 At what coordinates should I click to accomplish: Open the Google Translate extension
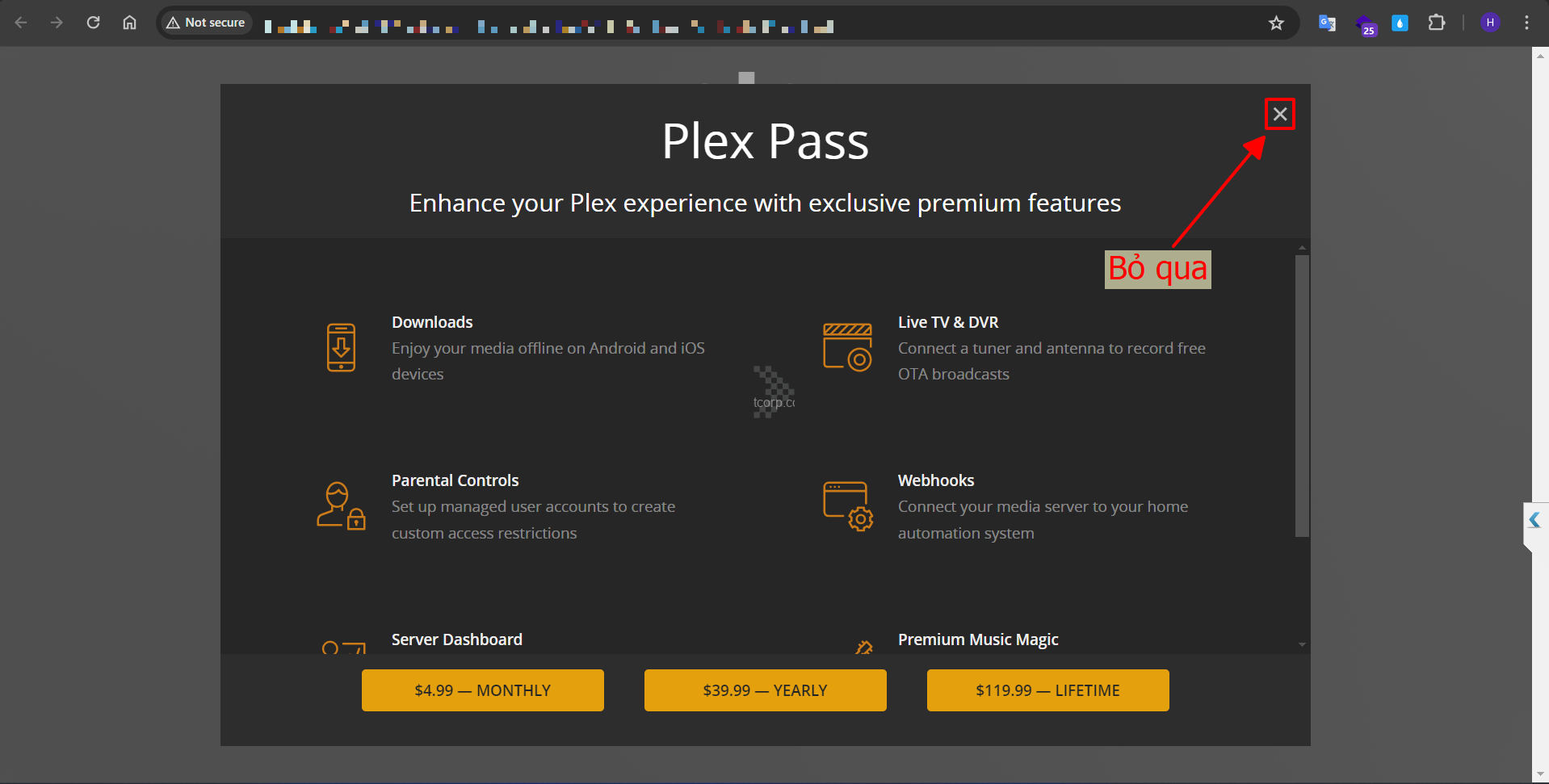pos(1326,23)
